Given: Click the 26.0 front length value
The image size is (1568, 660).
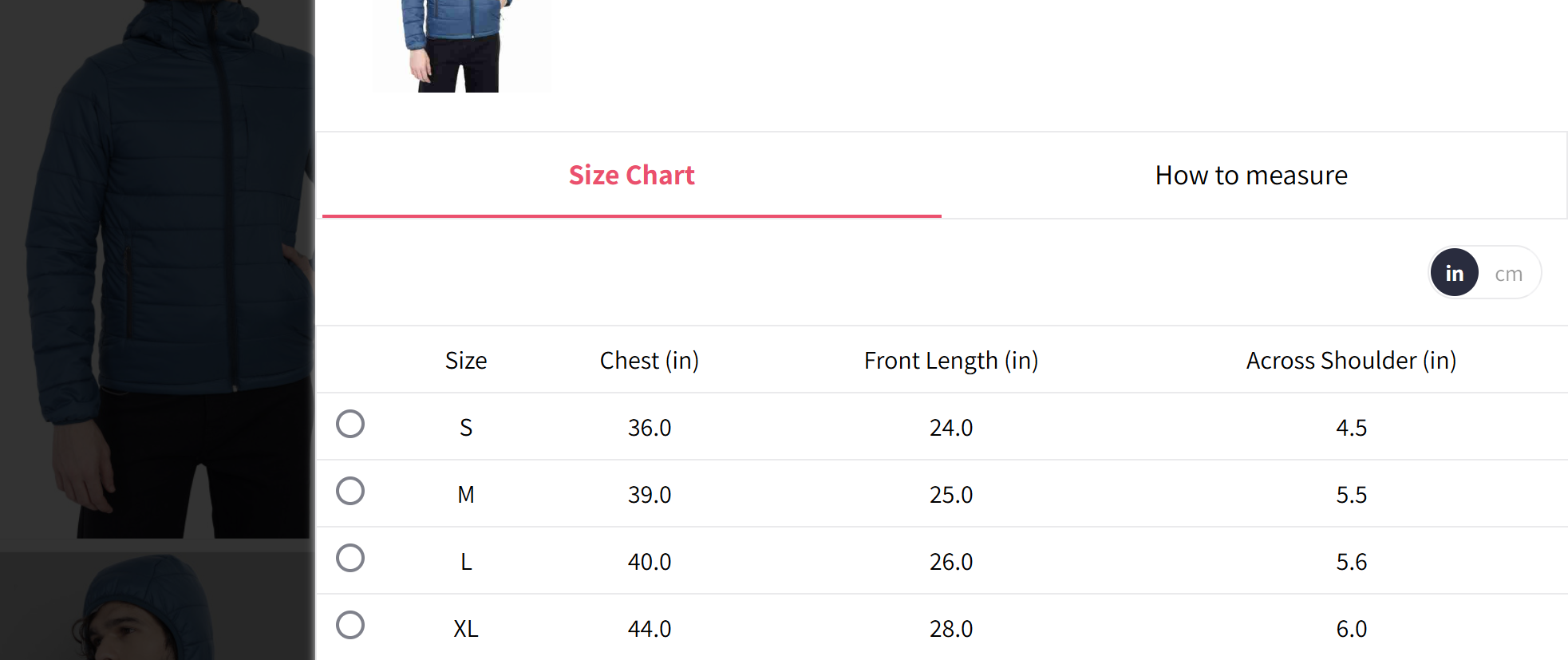Looking at the screenshot, I should pyautogui.click(x=950, y=562).
